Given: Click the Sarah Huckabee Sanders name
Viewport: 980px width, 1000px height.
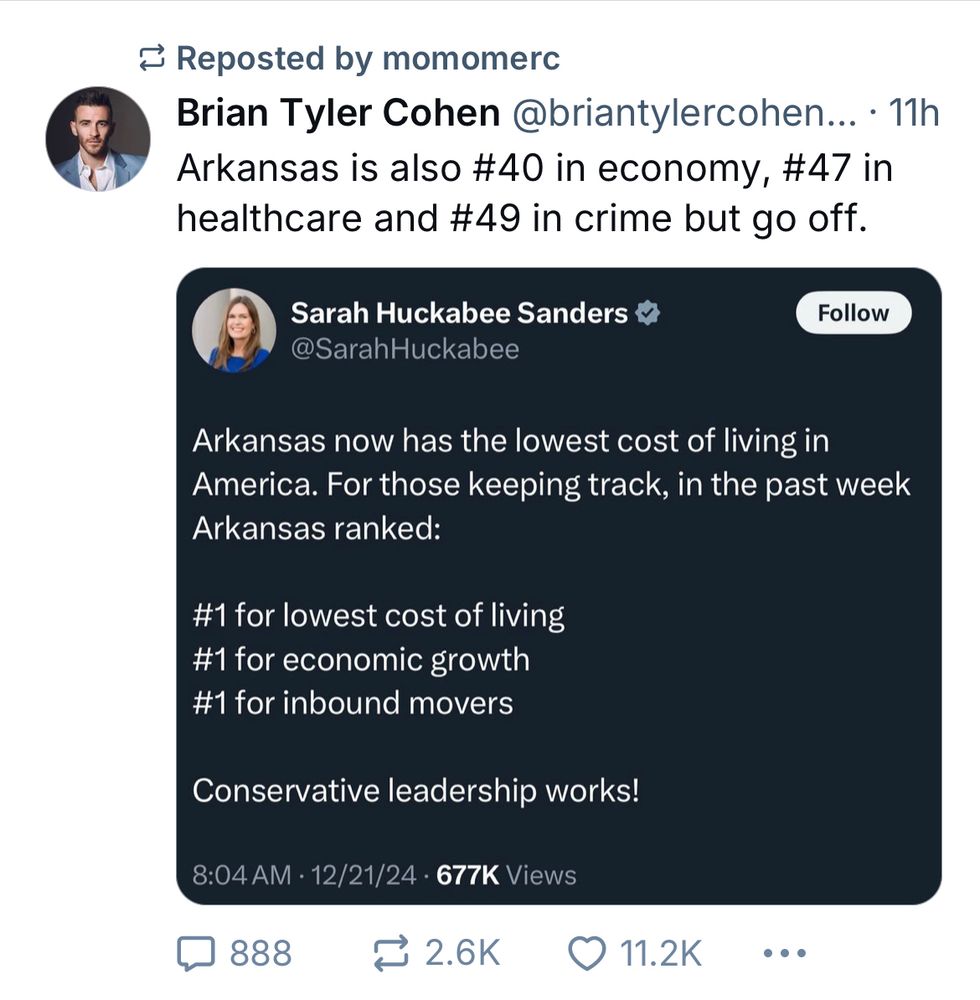Looking at the screenshot, I should coord(459,313).
